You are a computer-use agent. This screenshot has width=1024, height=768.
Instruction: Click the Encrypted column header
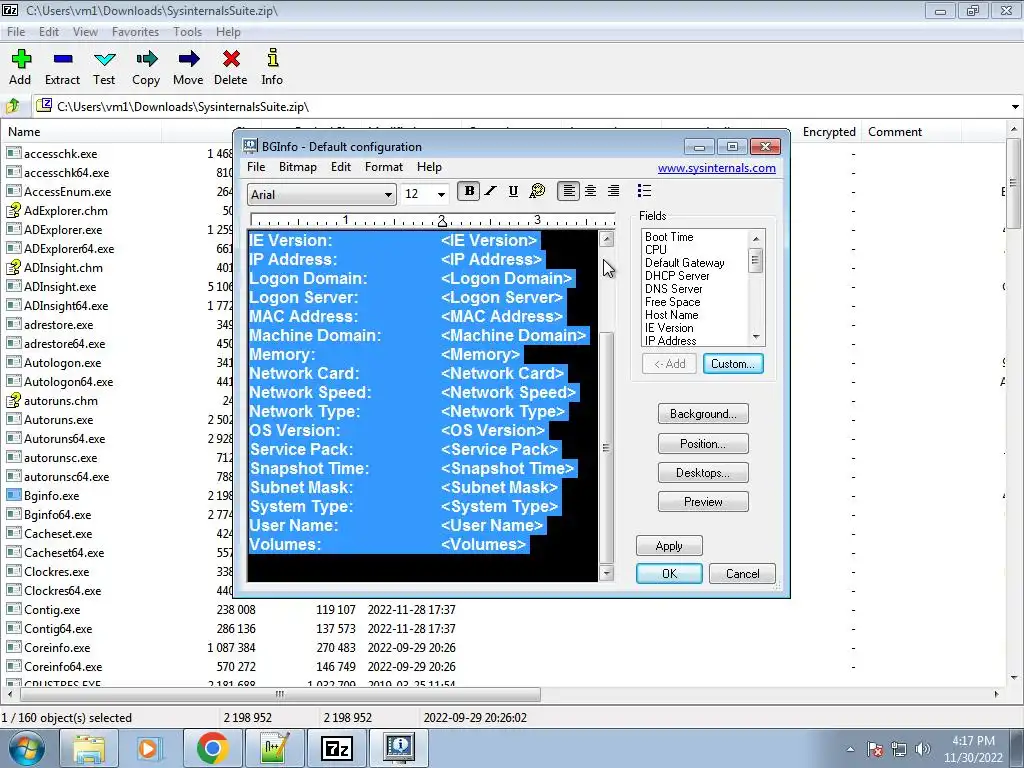[829, 132]
